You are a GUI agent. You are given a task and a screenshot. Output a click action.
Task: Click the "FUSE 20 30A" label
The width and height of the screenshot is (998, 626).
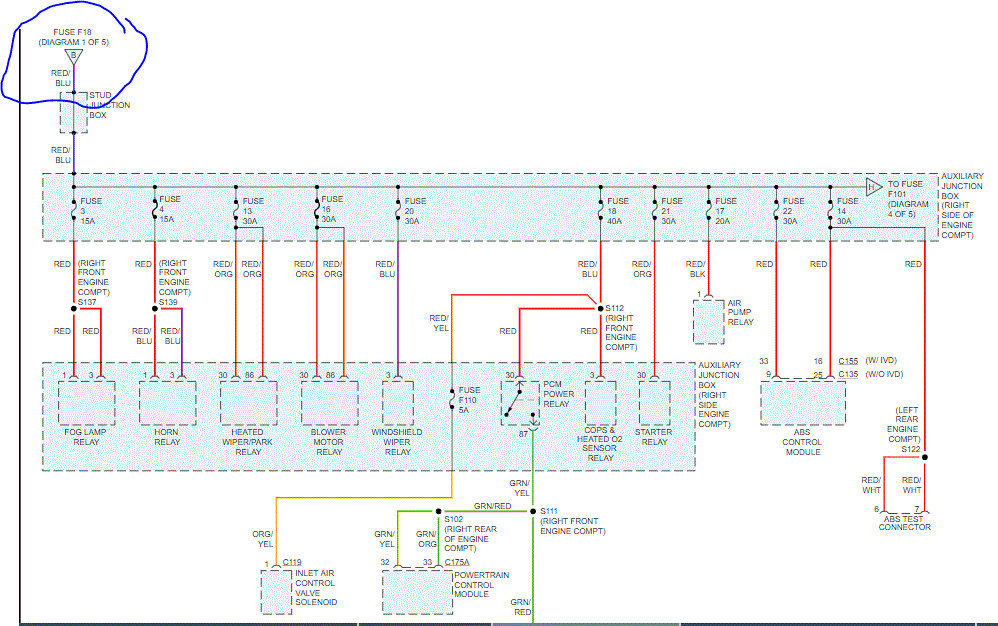tap(415, 211)
